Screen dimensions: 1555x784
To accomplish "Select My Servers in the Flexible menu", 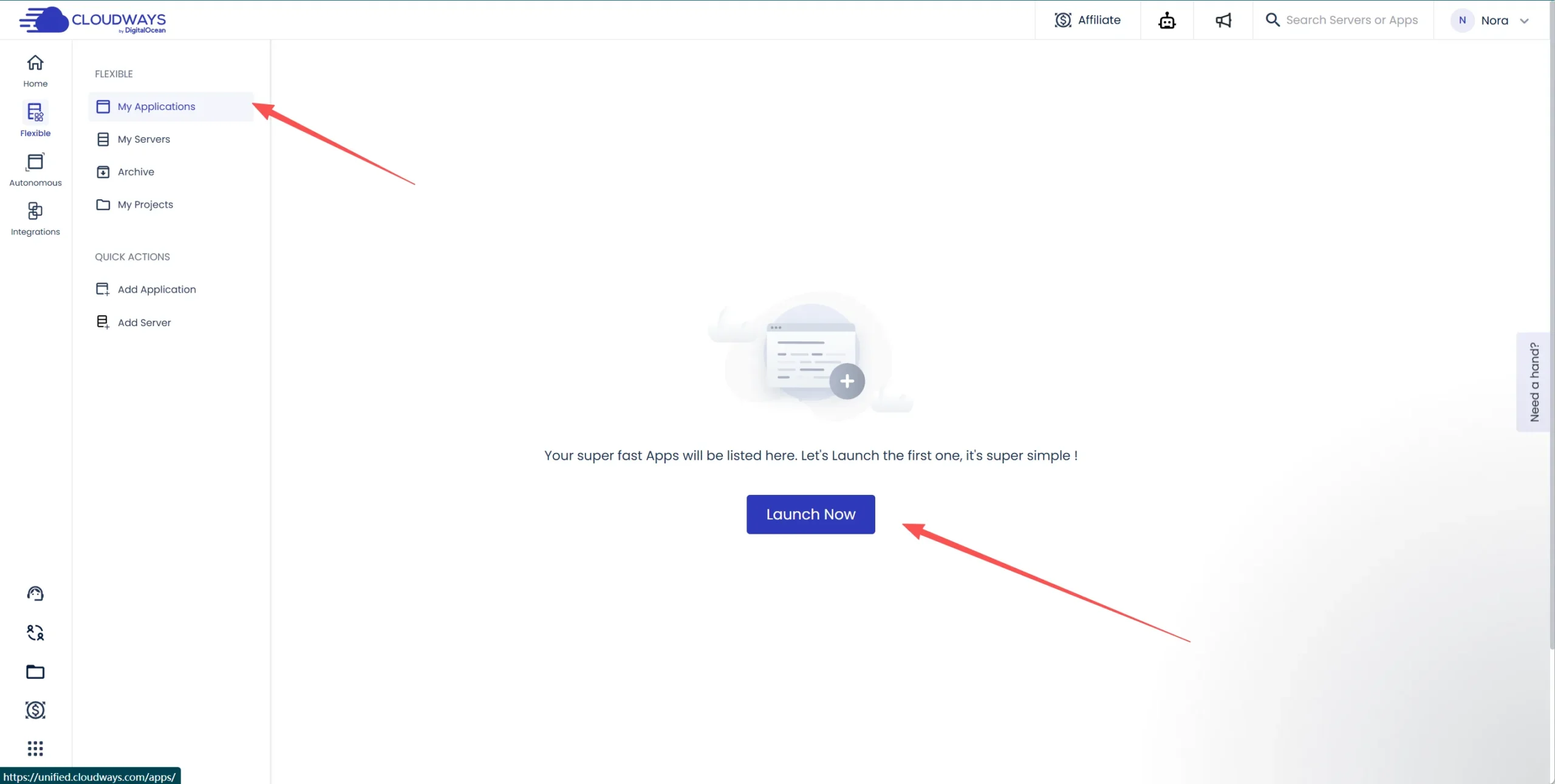I will [x=144, y=138].
